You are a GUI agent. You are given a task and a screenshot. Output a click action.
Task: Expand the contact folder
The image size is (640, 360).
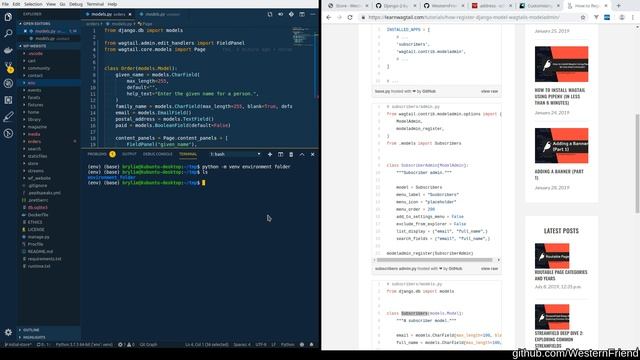click(x=35, y=76)
